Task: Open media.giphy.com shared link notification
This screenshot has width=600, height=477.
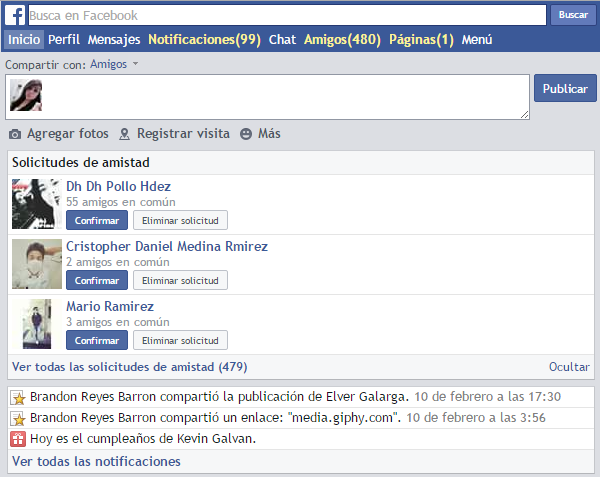Action: pos(300,418)
